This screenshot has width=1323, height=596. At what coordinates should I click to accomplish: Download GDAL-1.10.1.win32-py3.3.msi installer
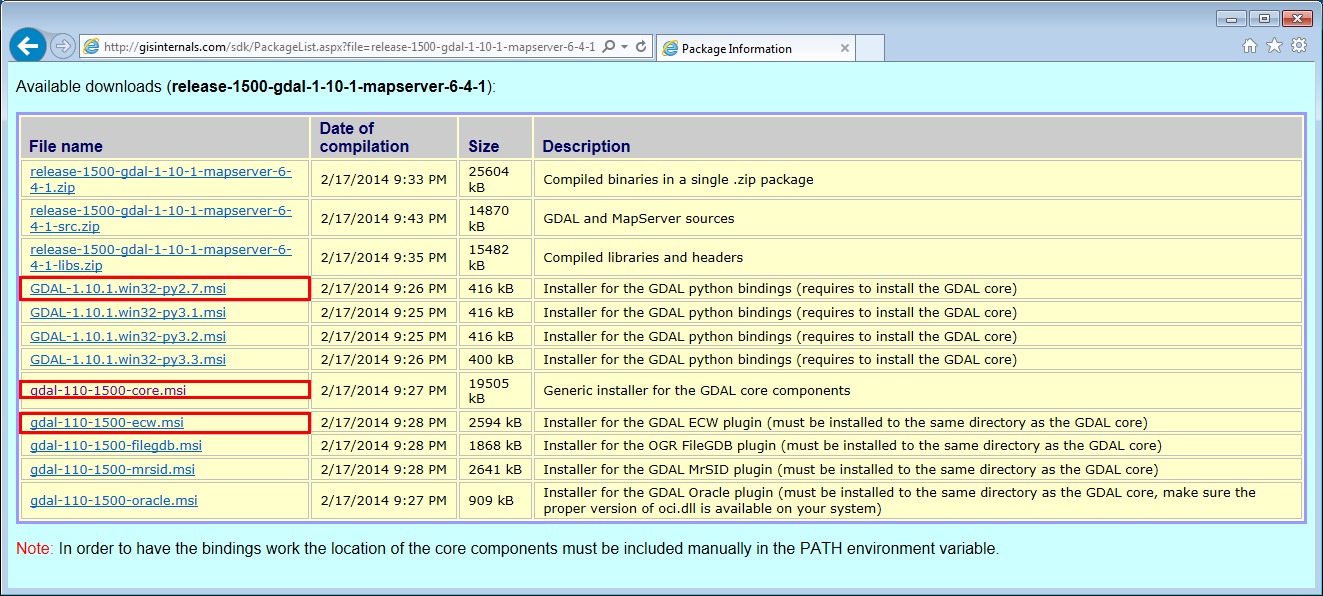point(128,359)
